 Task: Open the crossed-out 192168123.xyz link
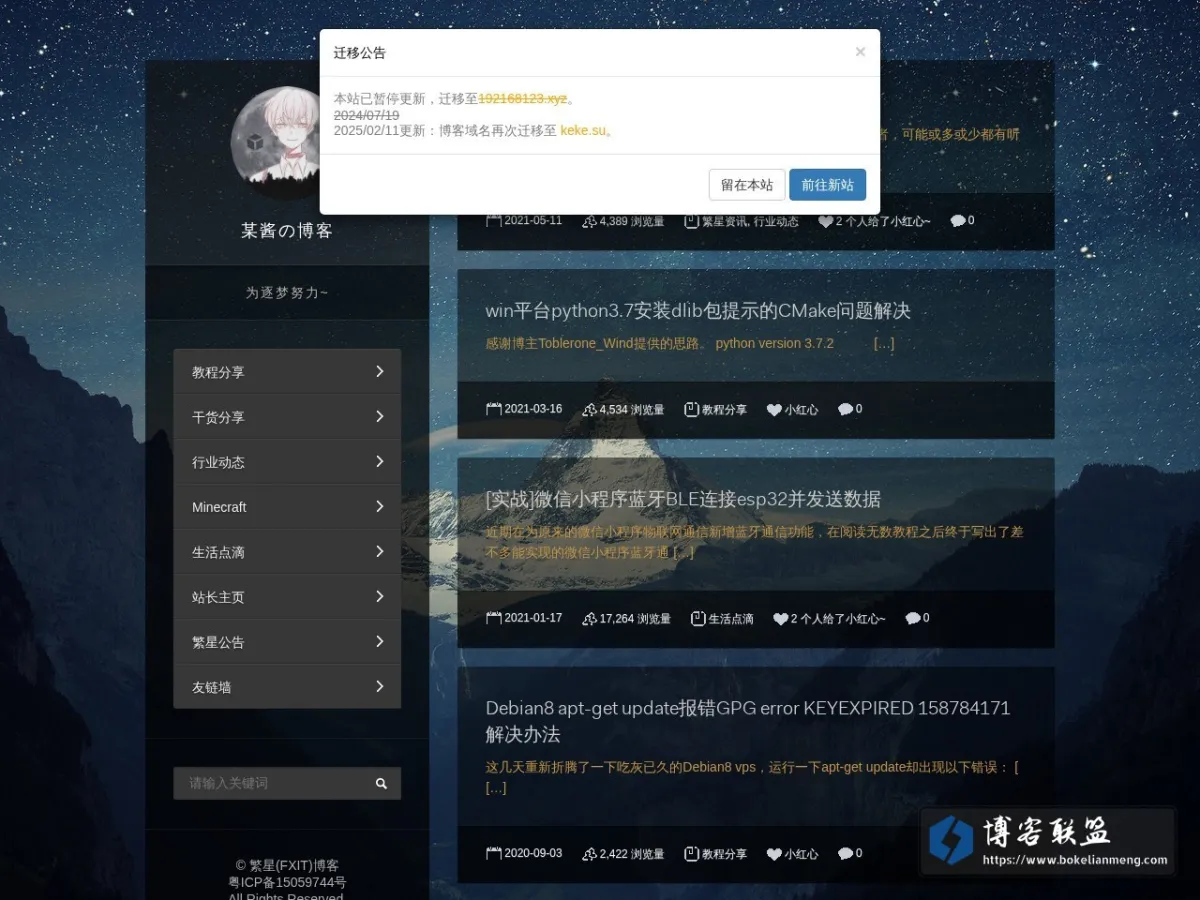click(523, 99)
